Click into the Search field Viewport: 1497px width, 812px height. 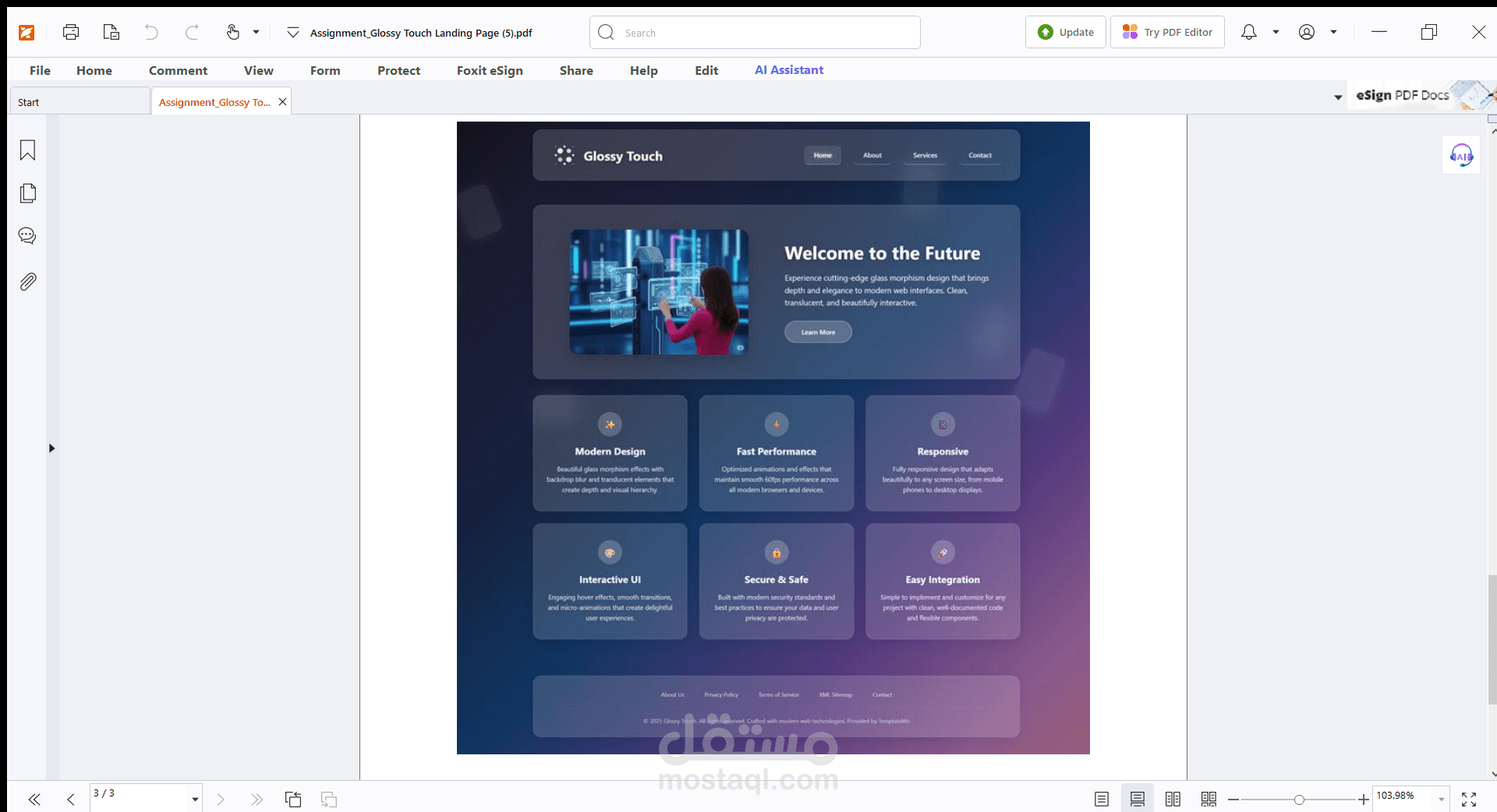pos(755,33)
